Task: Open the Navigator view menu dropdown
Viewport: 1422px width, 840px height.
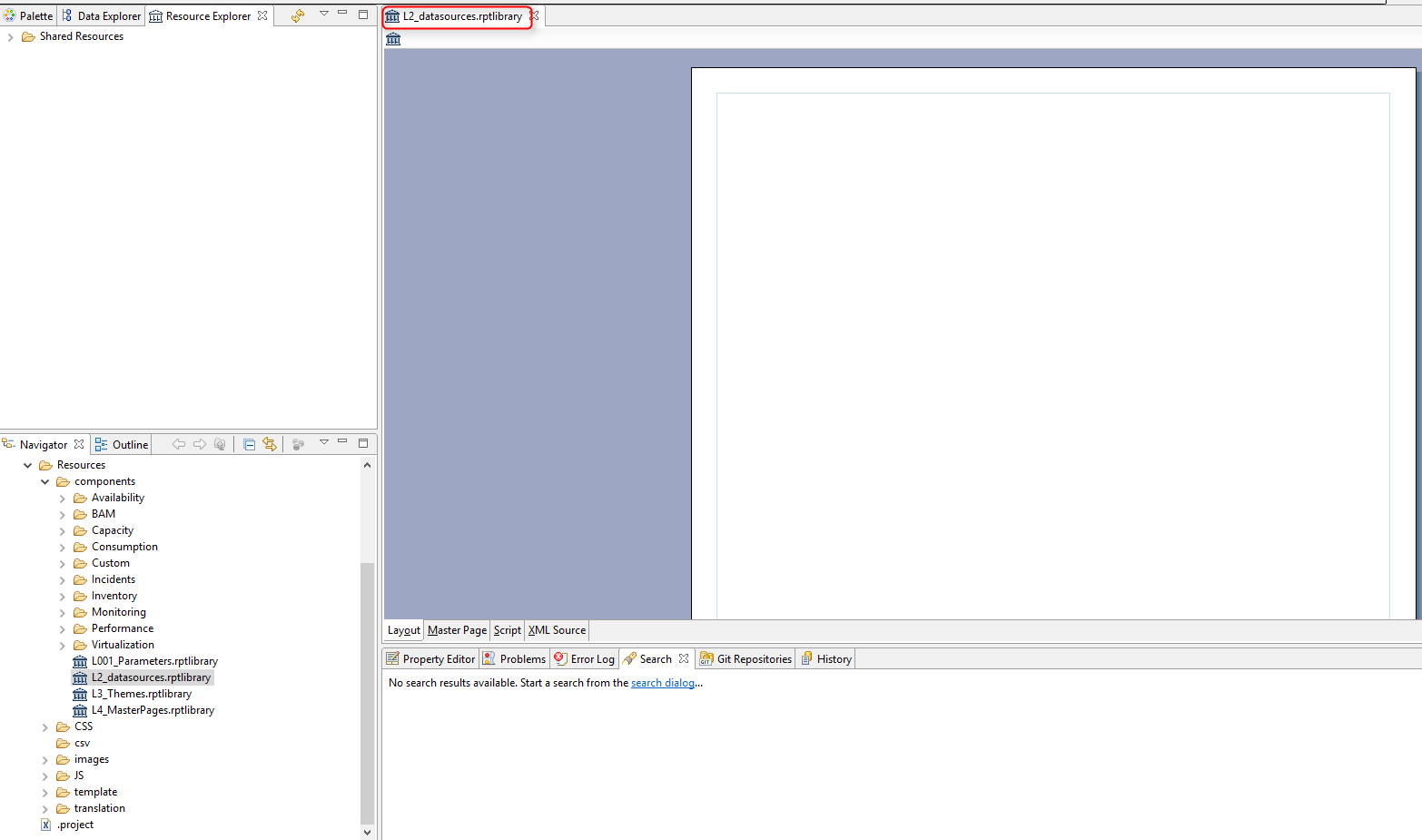Action: pyautogui.click(x=323, y=444)
